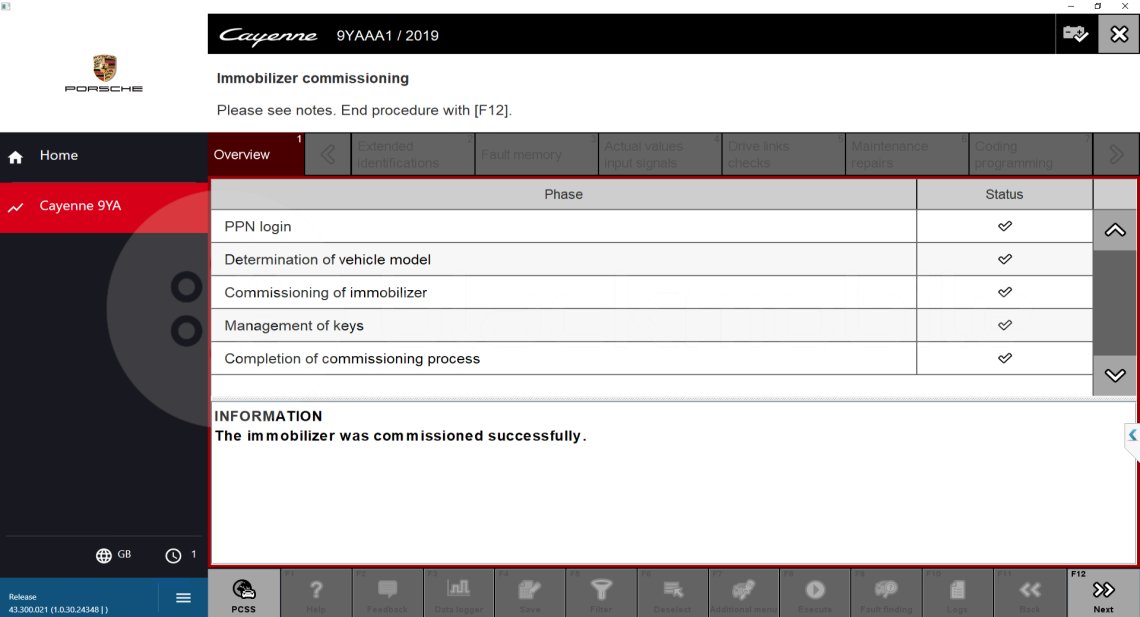Image resolution: width=1140 pixels, height=617 pixels.
Task: Click the vehicle connection status icon
Action: [x=1075, y=35]
